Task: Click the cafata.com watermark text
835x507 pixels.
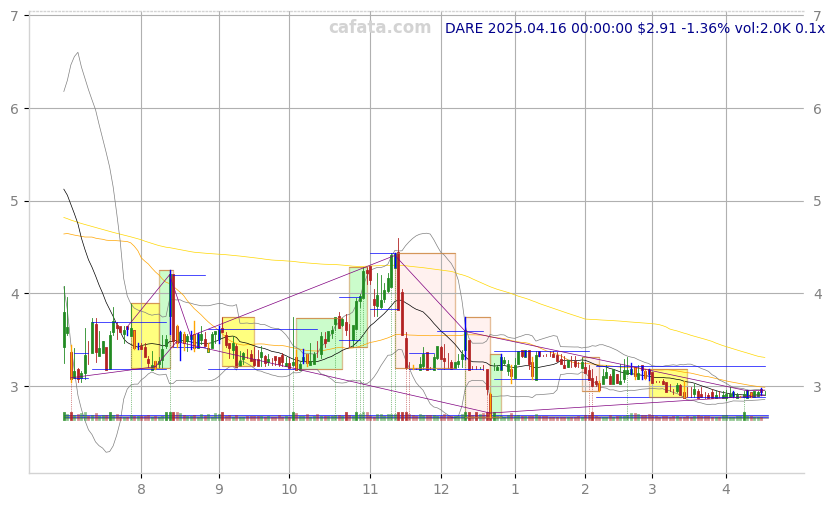Action: pos(380,28)
